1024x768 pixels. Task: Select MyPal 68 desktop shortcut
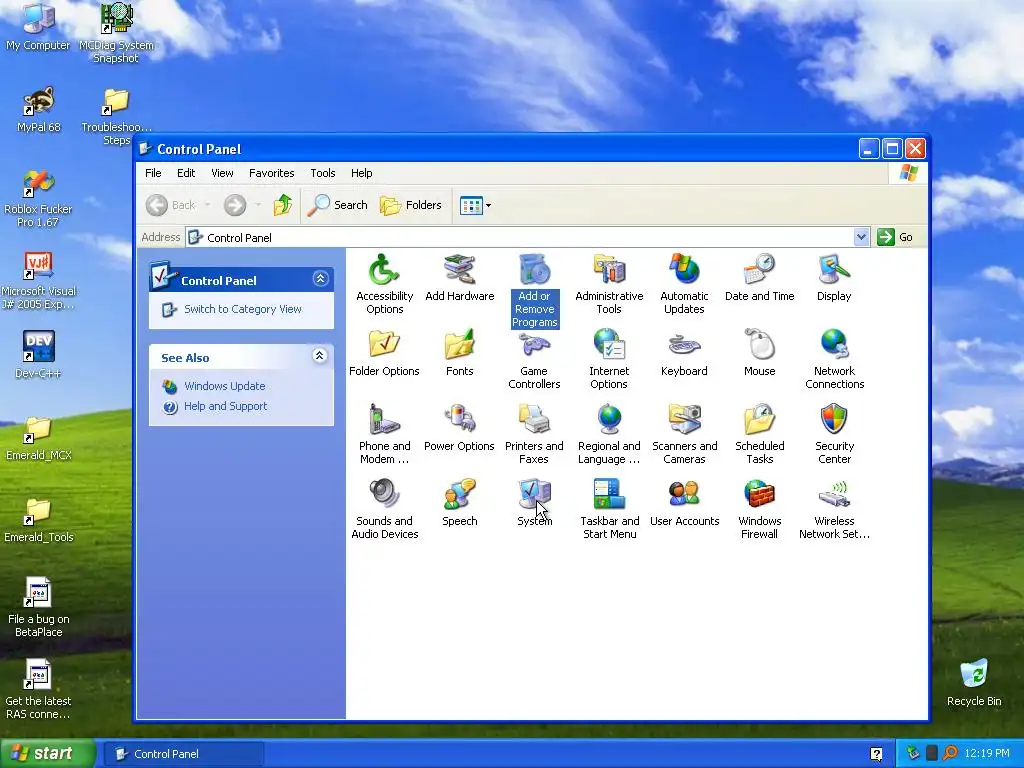click(x=39, y=110)
